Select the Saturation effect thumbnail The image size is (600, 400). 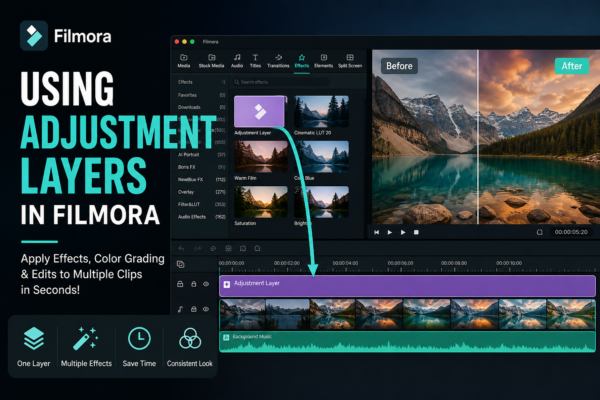(x=261, y=202)
